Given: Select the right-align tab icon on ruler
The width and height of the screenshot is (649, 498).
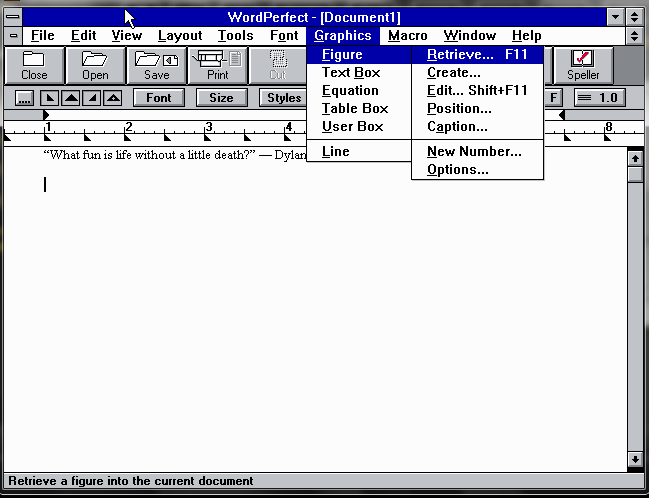Looking at the screenshot, I should coord(92,98).
